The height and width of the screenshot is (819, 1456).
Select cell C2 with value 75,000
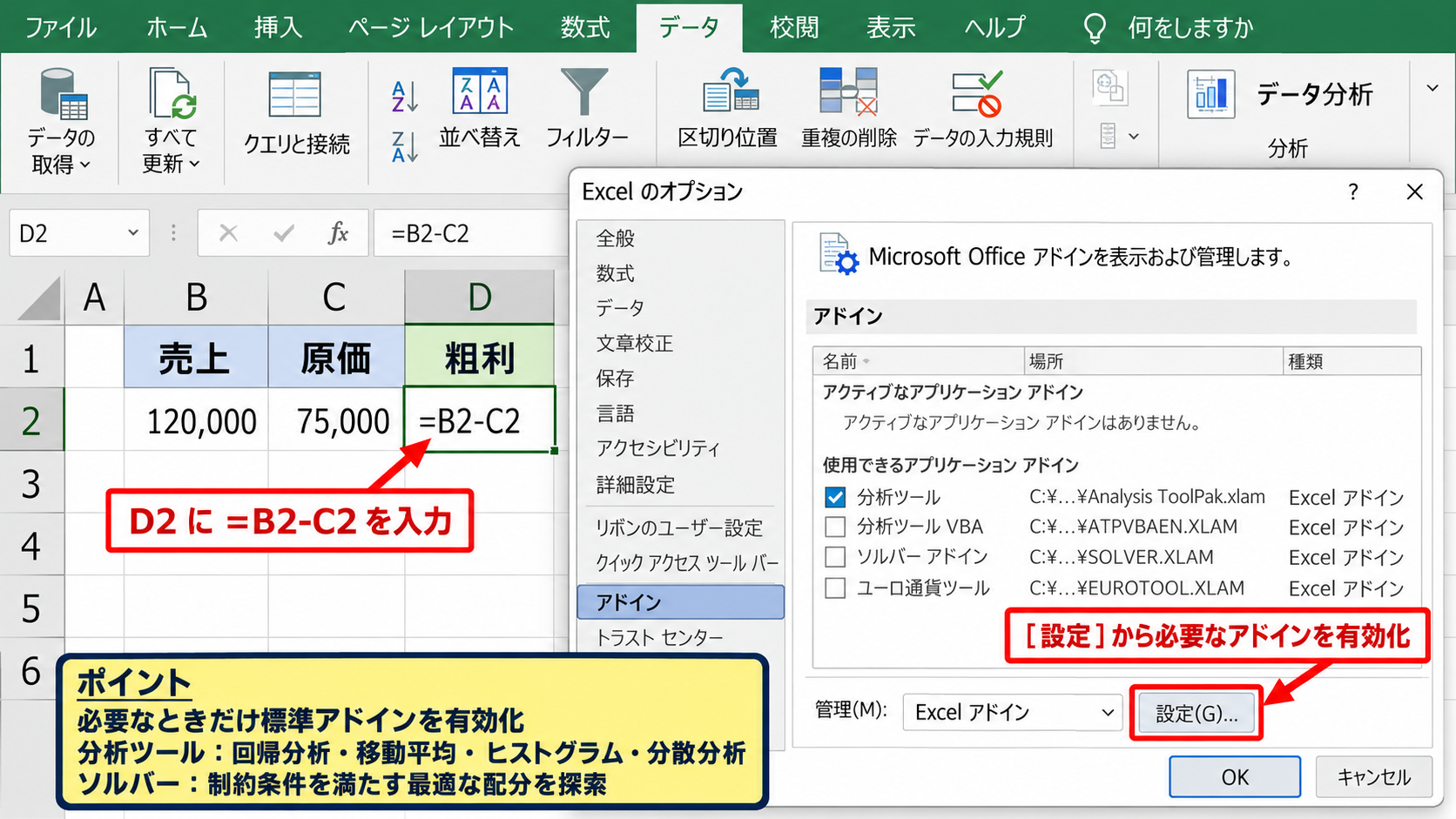(336, 420)
